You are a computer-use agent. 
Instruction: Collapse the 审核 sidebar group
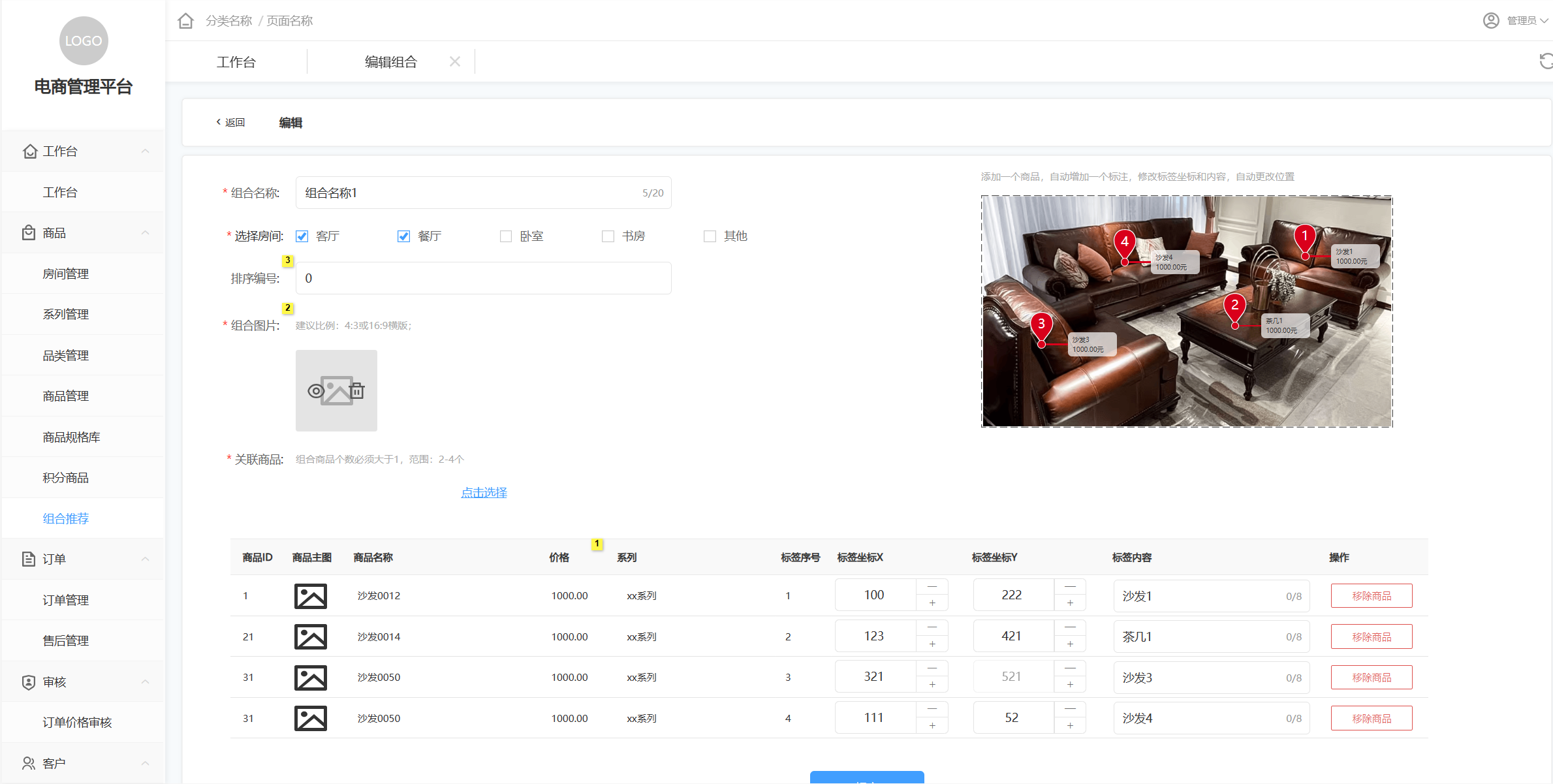[146, 682]
